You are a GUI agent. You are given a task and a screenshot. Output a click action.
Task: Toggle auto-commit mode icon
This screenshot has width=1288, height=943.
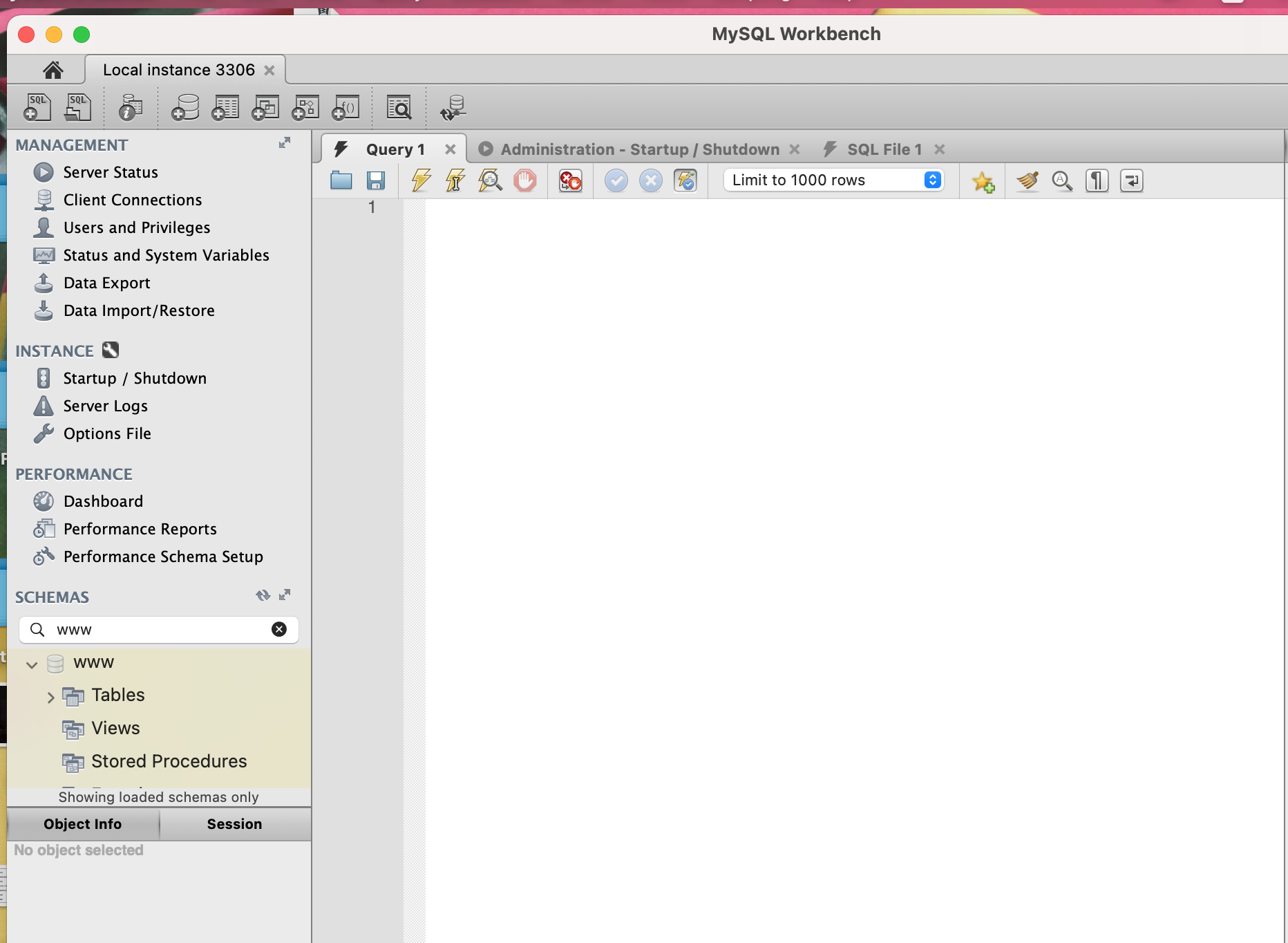(685, 180)
